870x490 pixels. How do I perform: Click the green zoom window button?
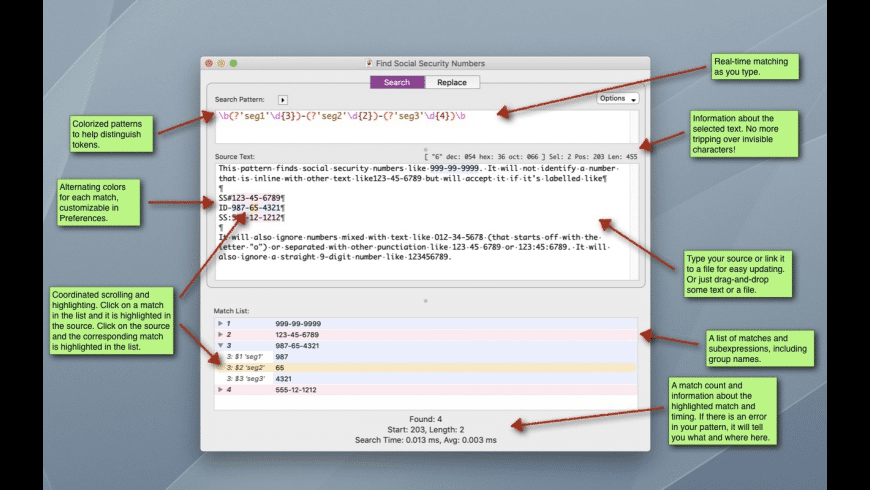234,63
